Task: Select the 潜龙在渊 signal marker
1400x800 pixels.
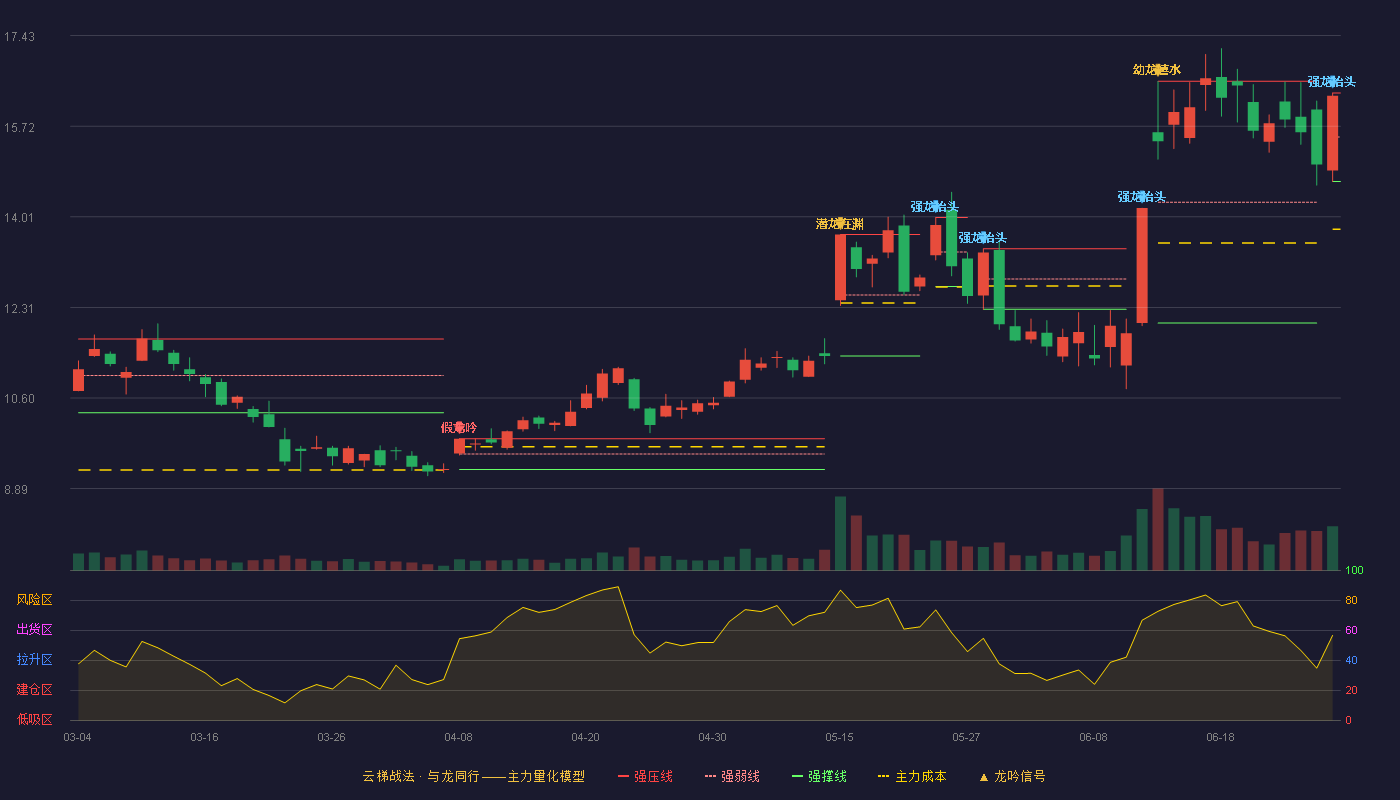Action: [840, 223]
